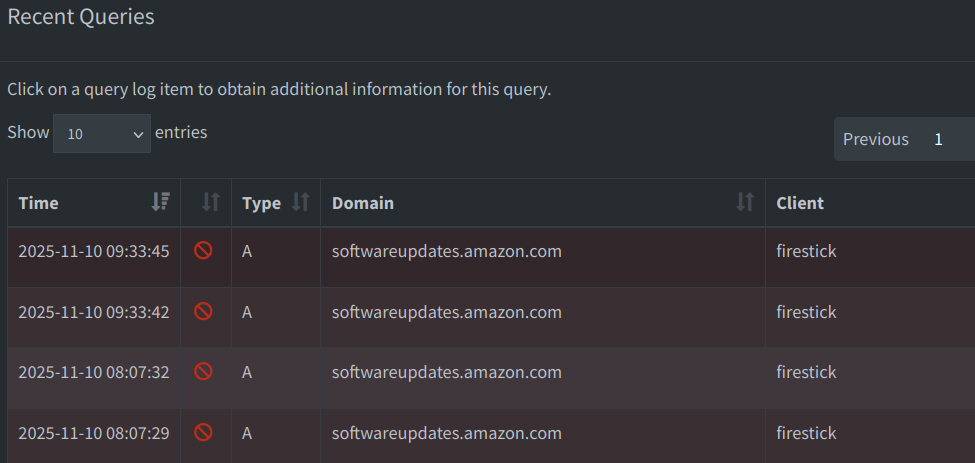Screen dimensions: 975x463
Task: Open query row at 09:33:42
Action: point(93,312)
